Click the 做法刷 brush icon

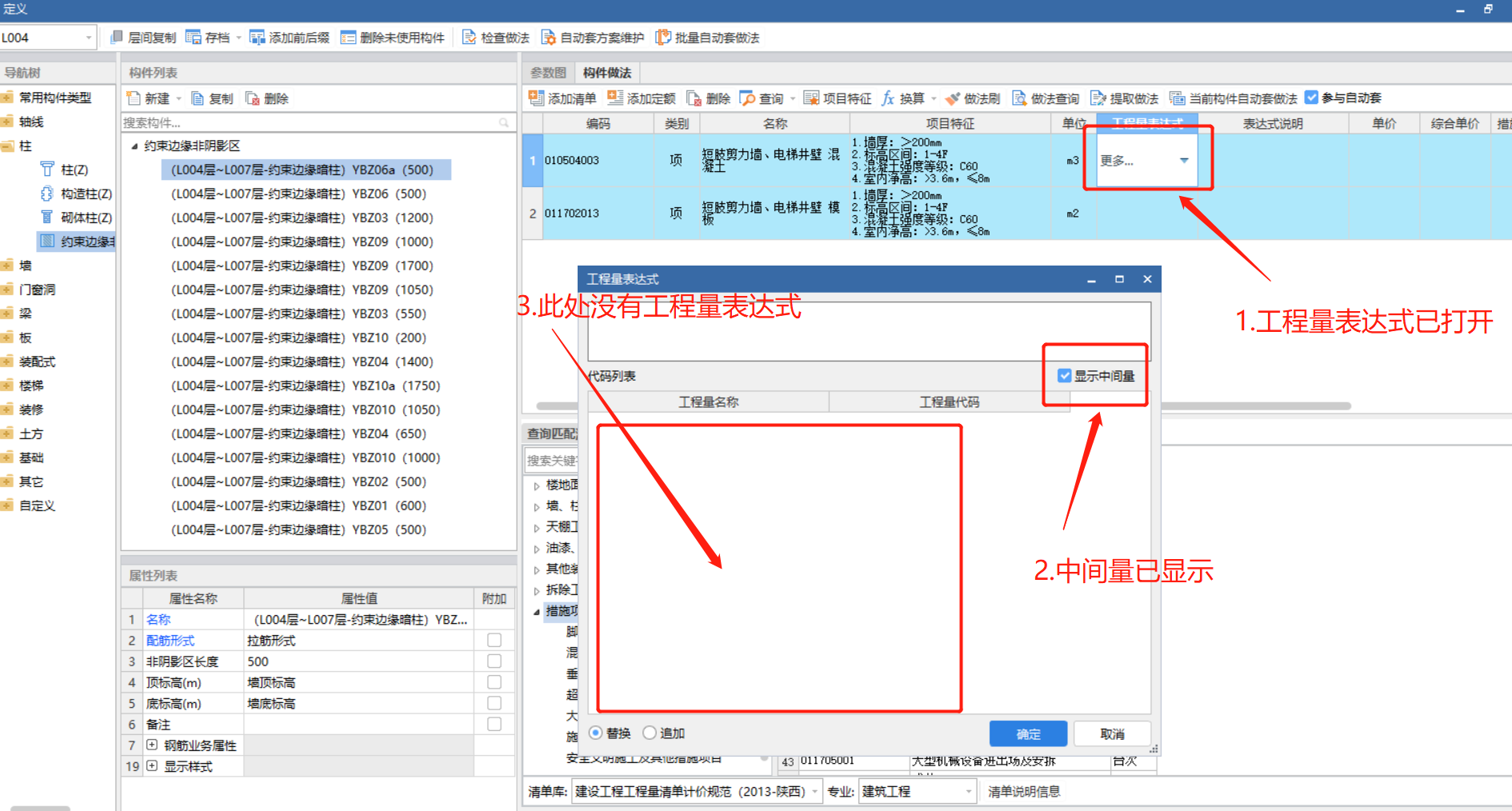[x=952, y=98]
